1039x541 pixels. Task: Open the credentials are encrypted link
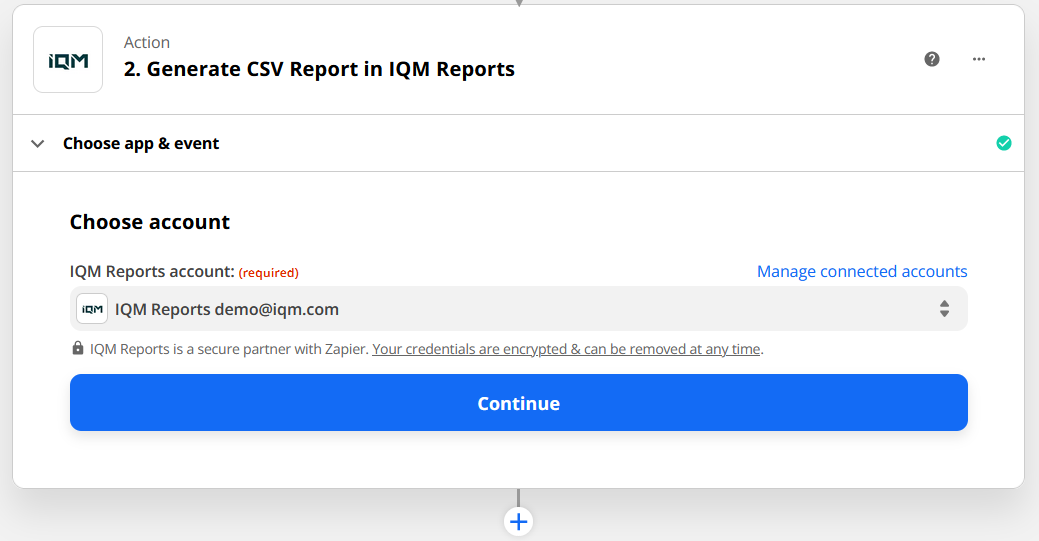[x=566, y=349]
